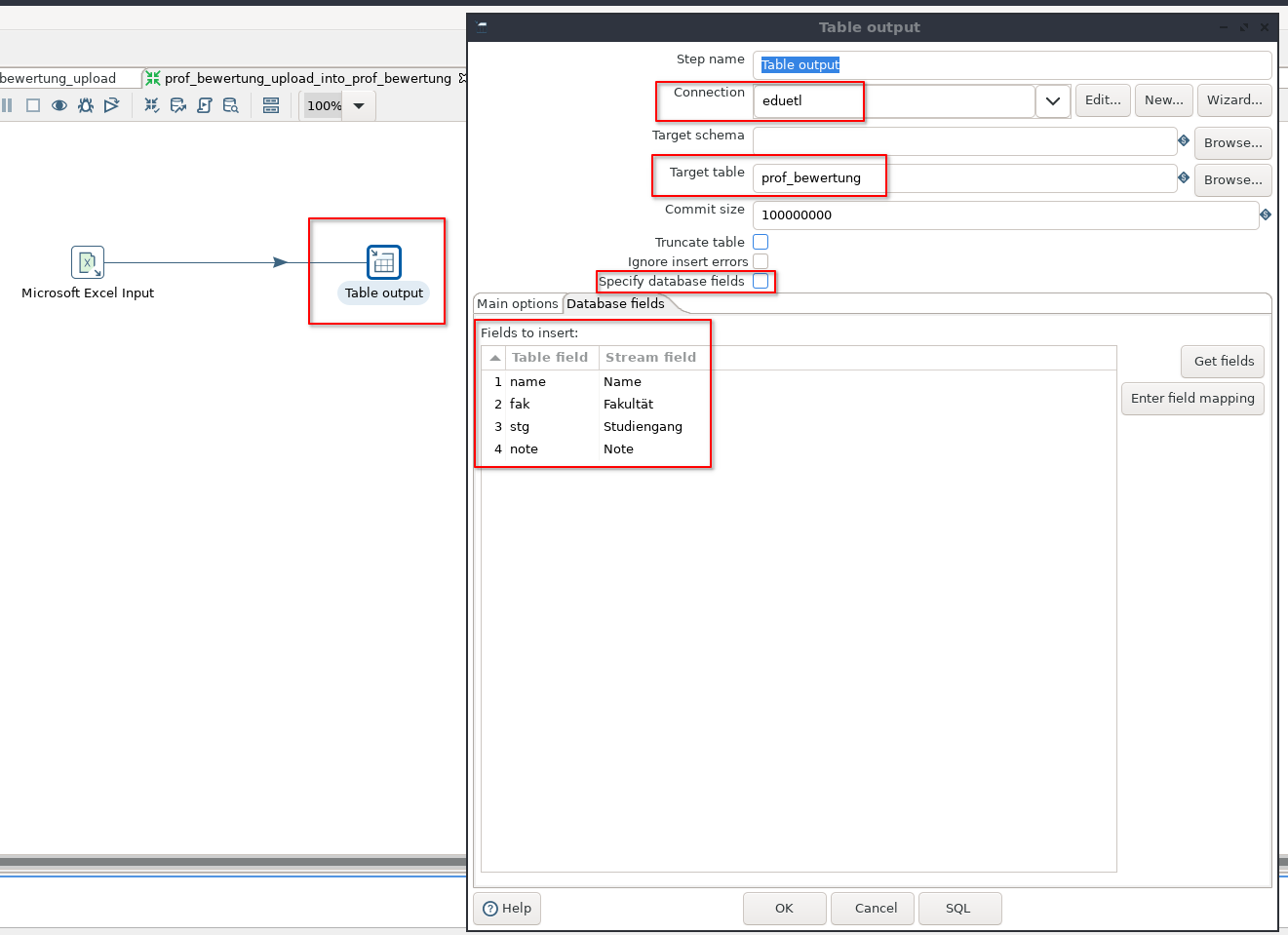Replay the transformation
The image size is (1288, 935).
(x=112, y=105)
